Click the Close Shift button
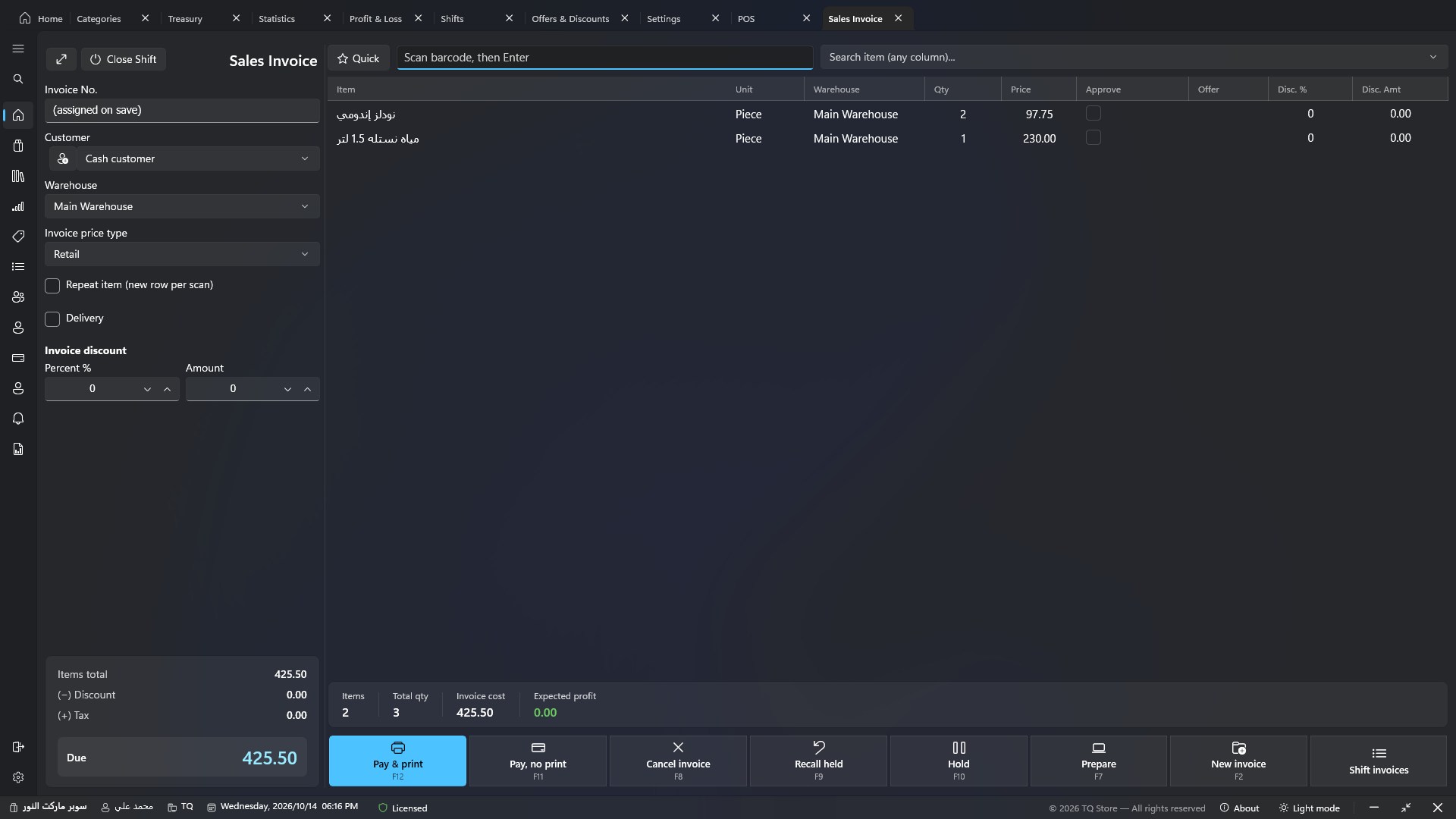The image size is (1456, 819). [x=124, y=59]
